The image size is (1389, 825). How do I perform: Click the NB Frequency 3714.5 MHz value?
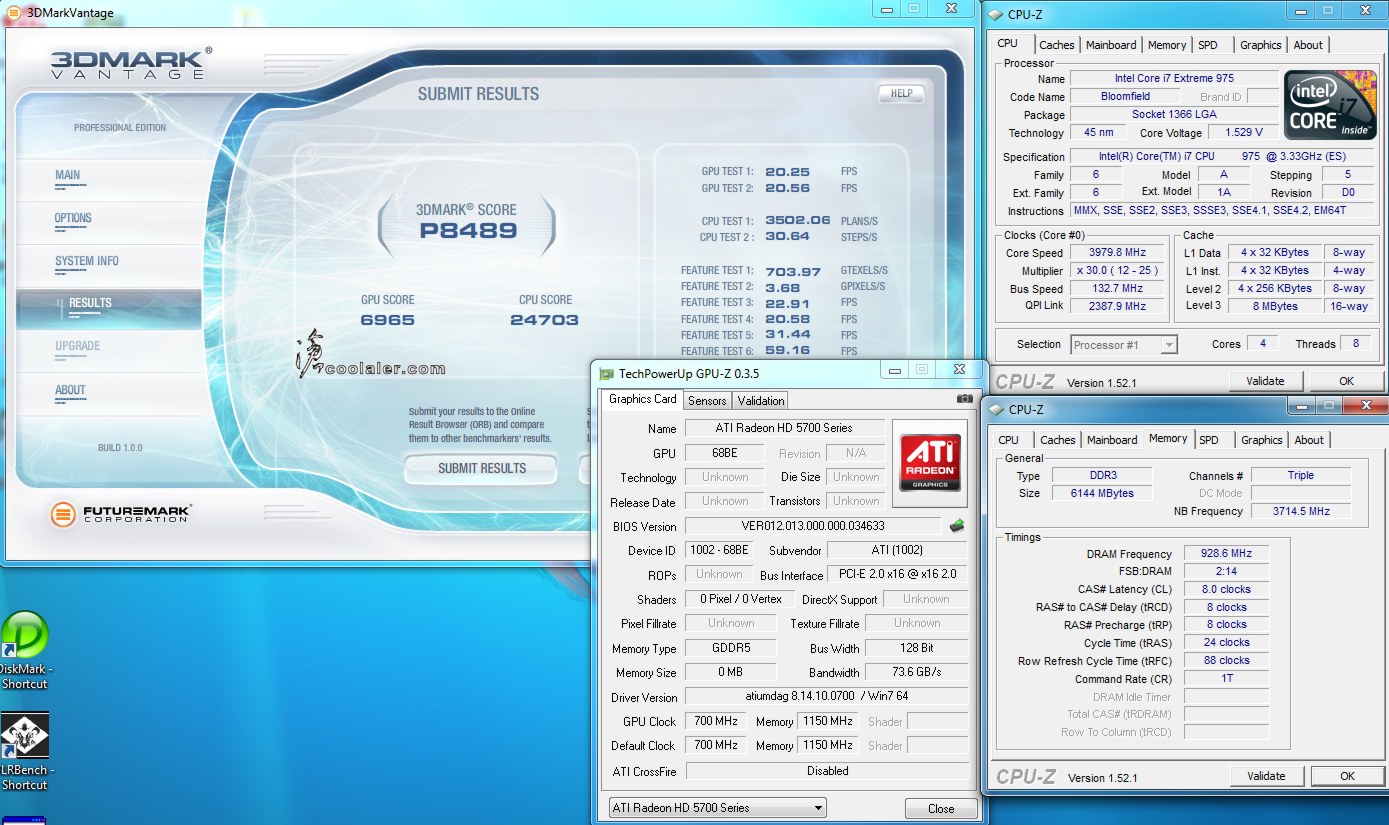point(1301,511)
